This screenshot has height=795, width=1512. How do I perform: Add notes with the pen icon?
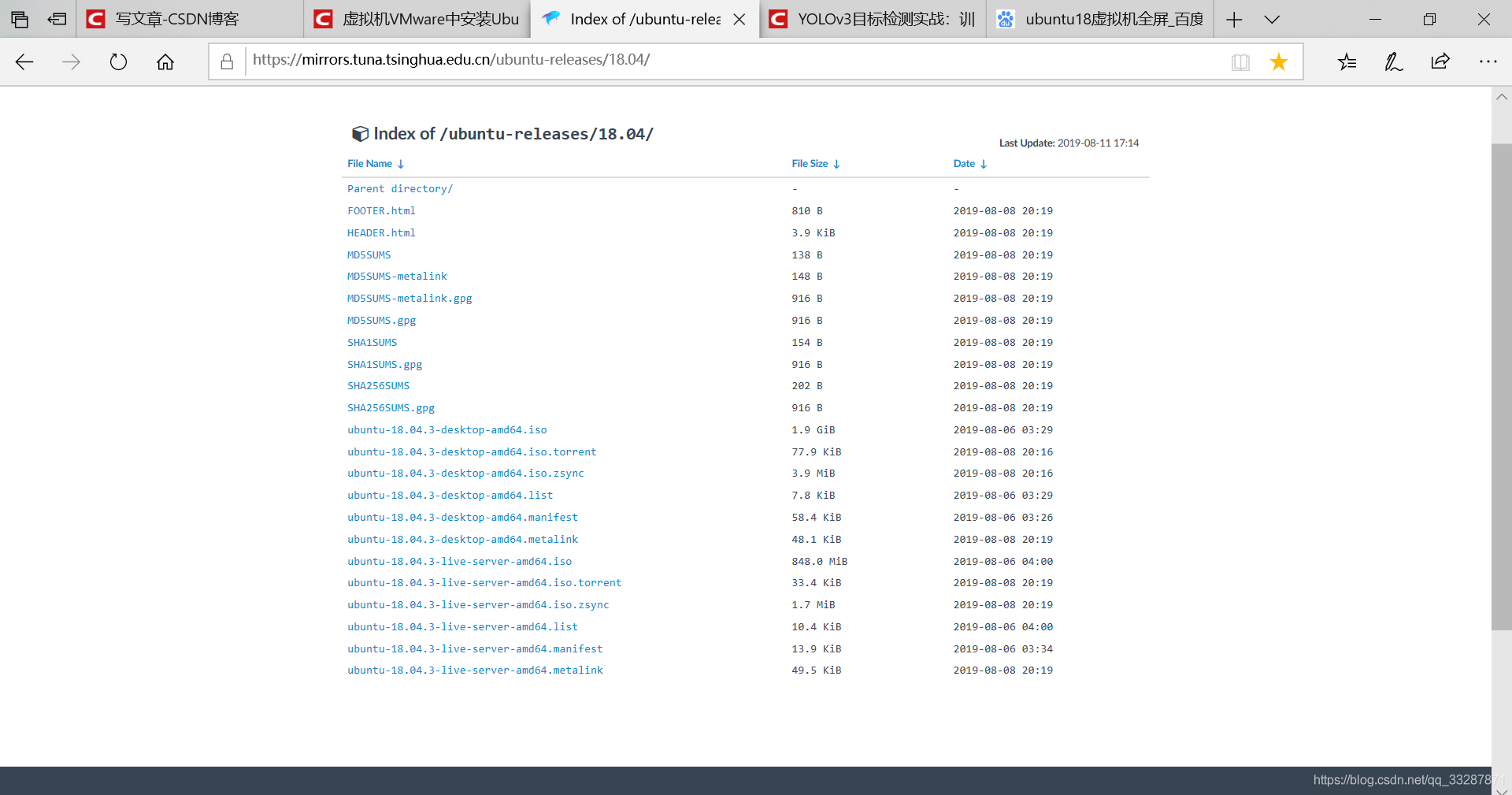pyautogui.click(x=1393, y=61)
